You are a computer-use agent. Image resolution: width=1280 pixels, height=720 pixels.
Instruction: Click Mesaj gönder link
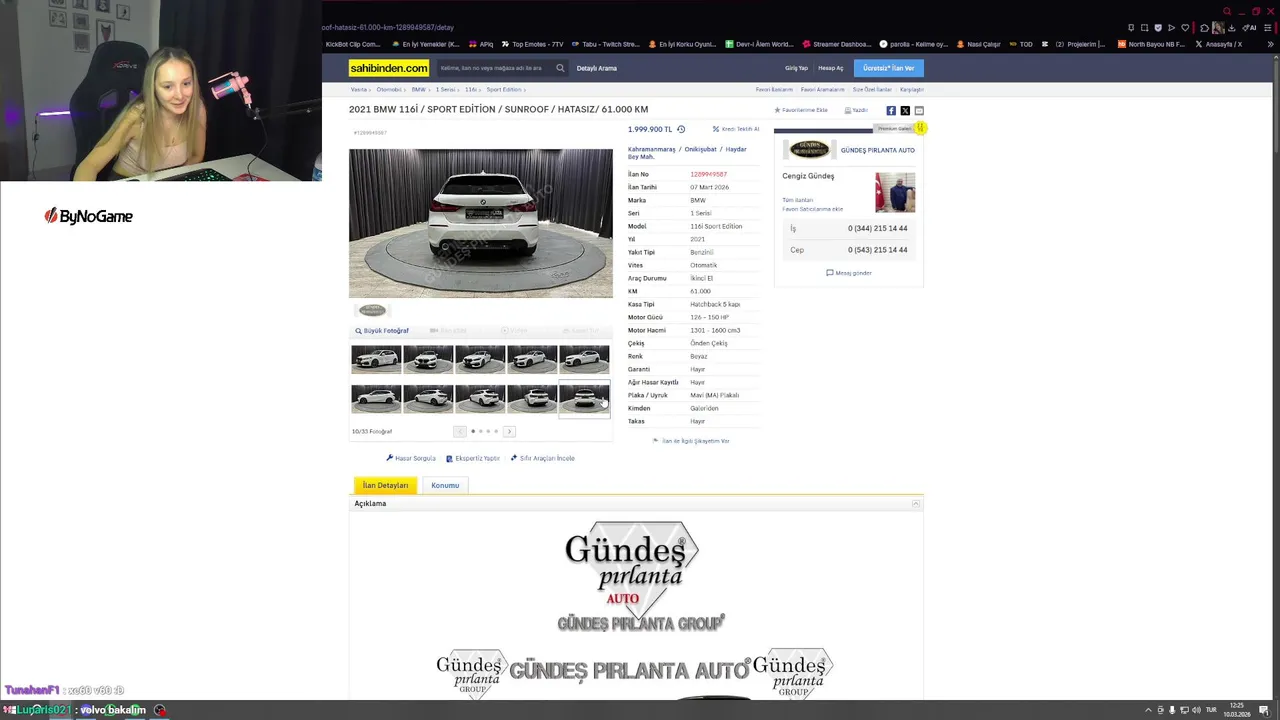coord(849,273)
